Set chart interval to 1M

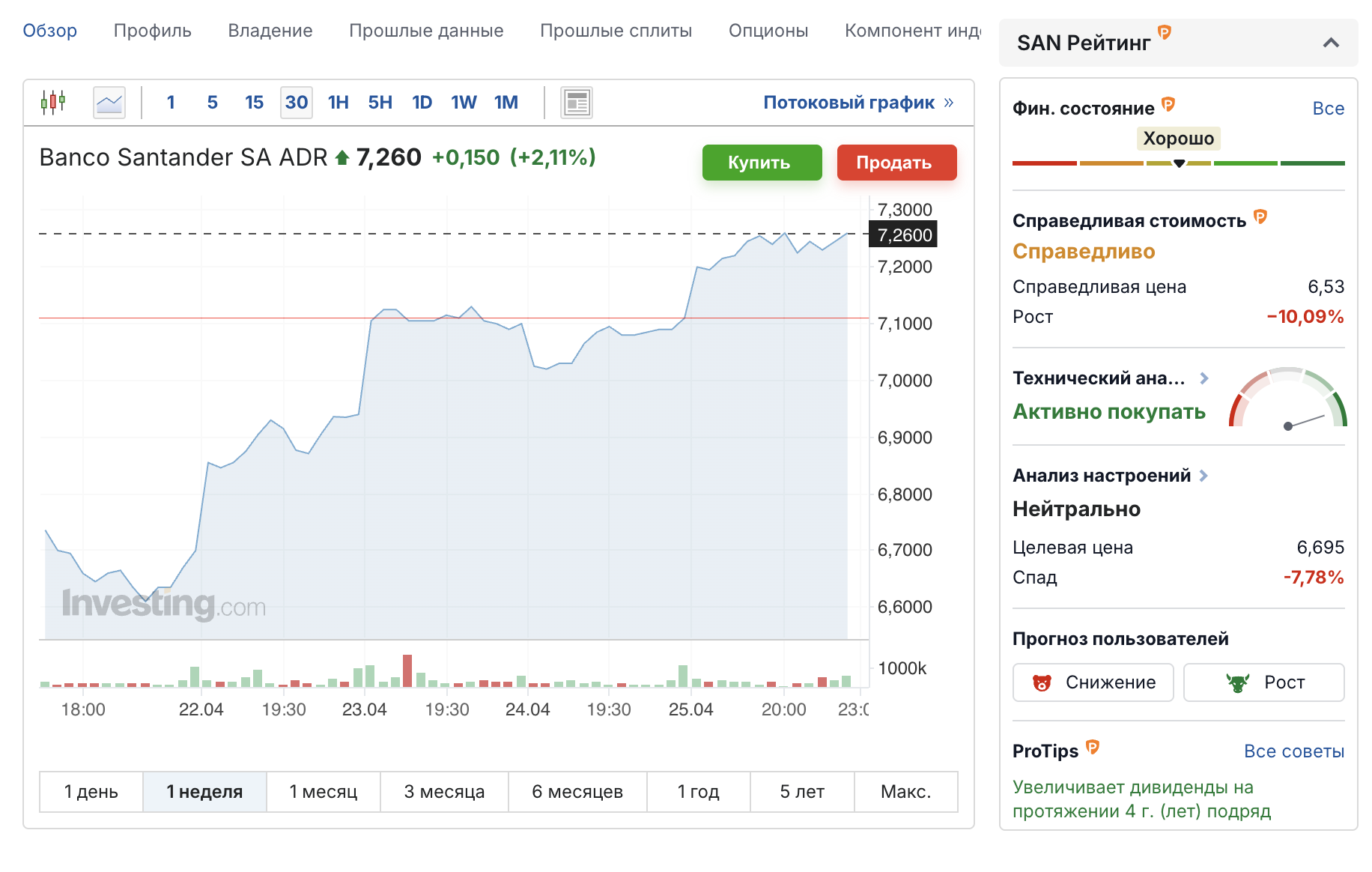[x=506, y=103]
